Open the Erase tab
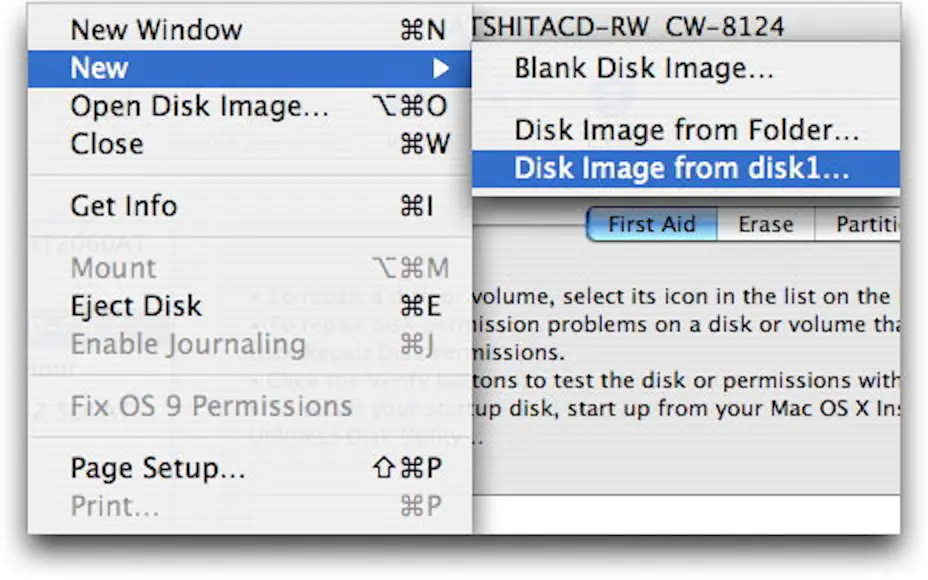This screenshot has width=928, height=580. 765,224
